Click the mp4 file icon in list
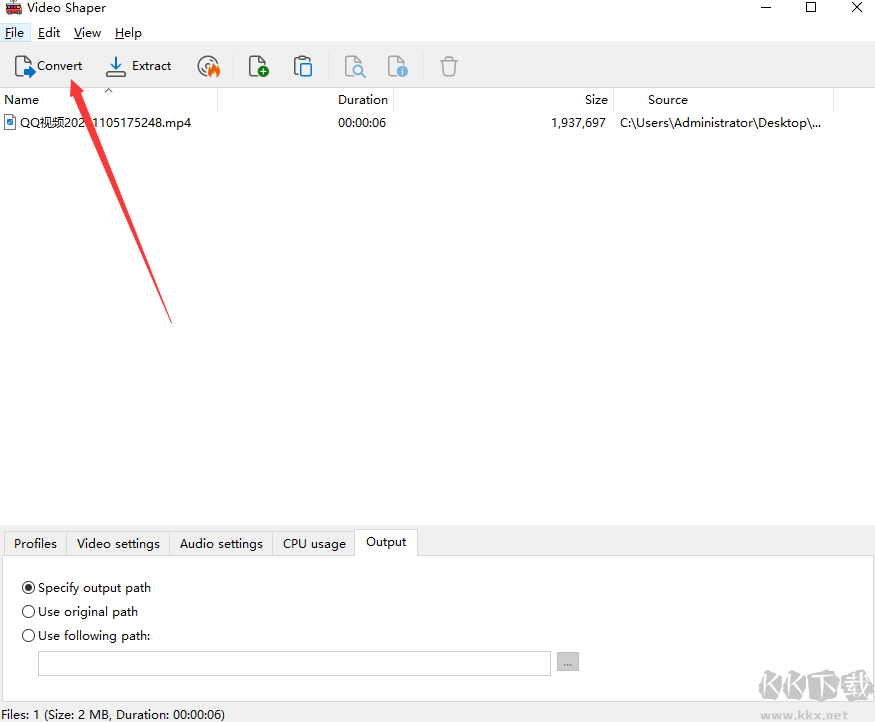875x722 pixels. [x=10, y=122]
